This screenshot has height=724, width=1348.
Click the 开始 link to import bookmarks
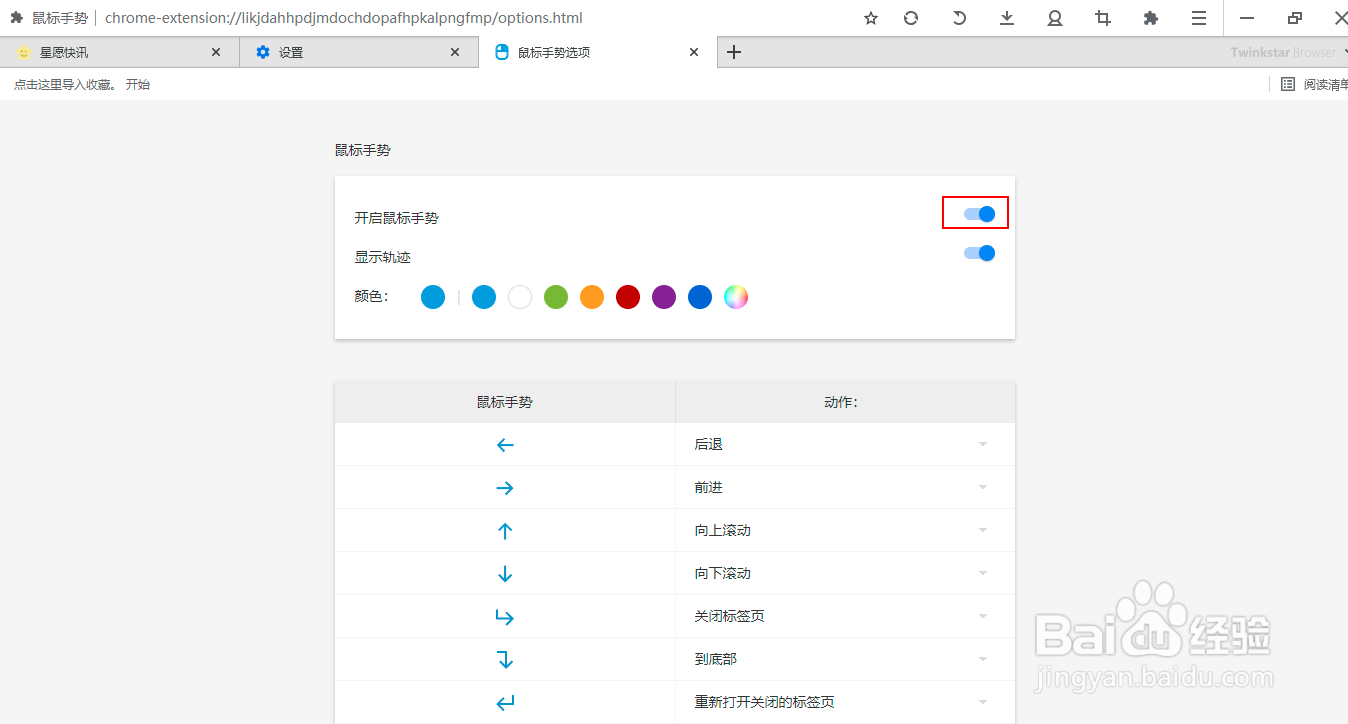[x=137, y=84]
